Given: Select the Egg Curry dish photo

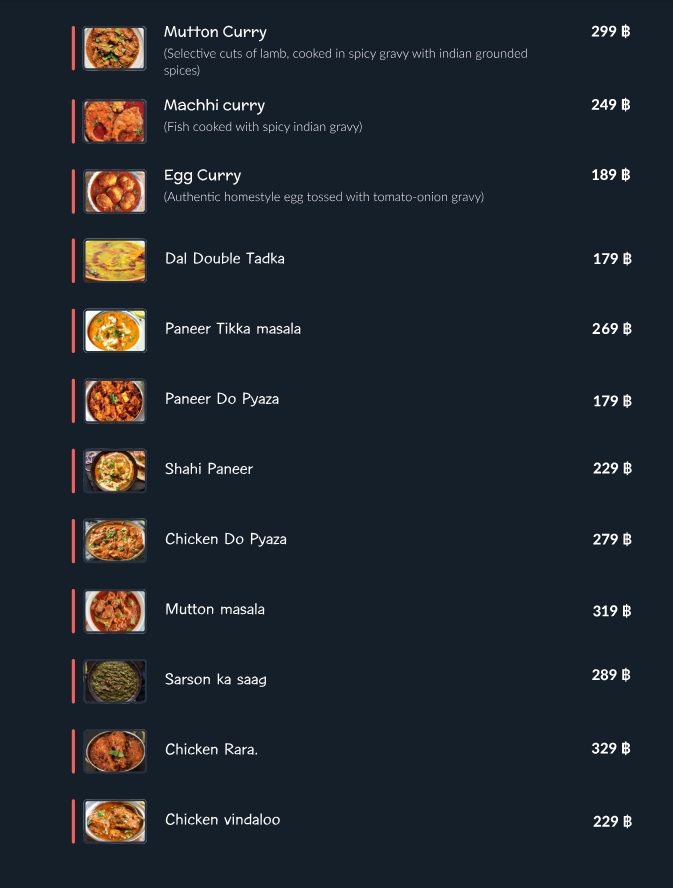Looking at the screenshot, I should [x=115, y=191].
